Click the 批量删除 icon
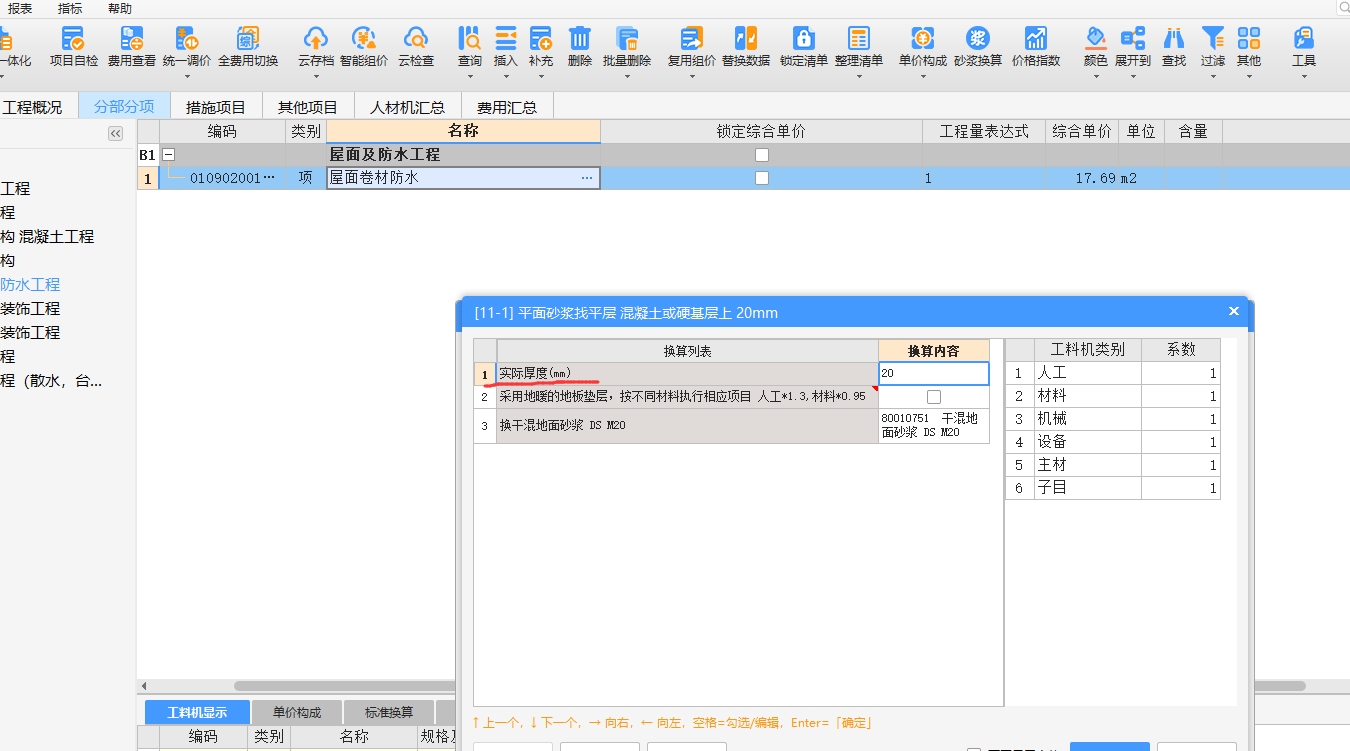1350x751 pixels. click(x=627, y=40)
